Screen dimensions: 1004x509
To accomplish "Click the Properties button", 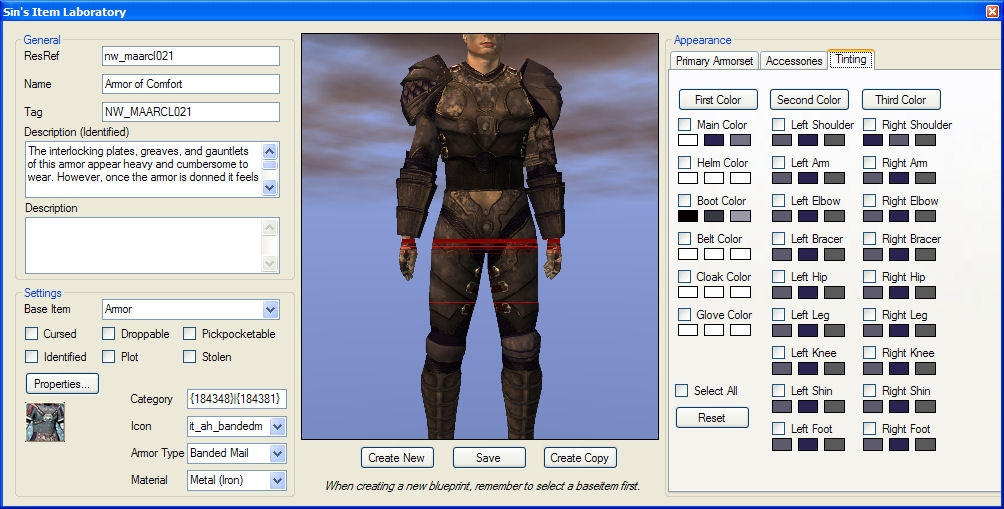I will click(x=62, y=384).
